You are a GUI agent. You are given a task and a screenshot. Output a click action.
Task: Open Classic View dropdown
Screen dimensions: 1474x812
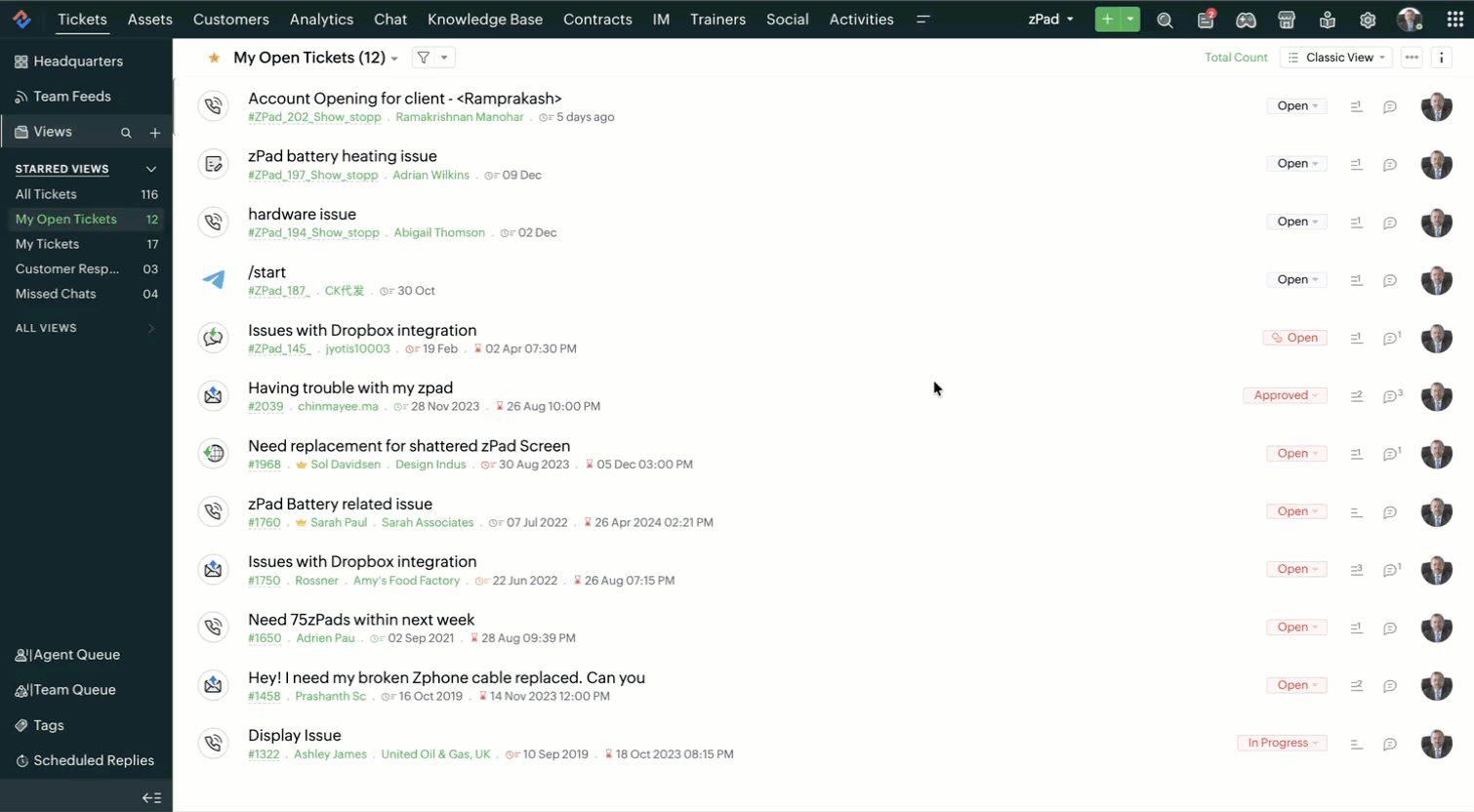[x=1335, y=58]
